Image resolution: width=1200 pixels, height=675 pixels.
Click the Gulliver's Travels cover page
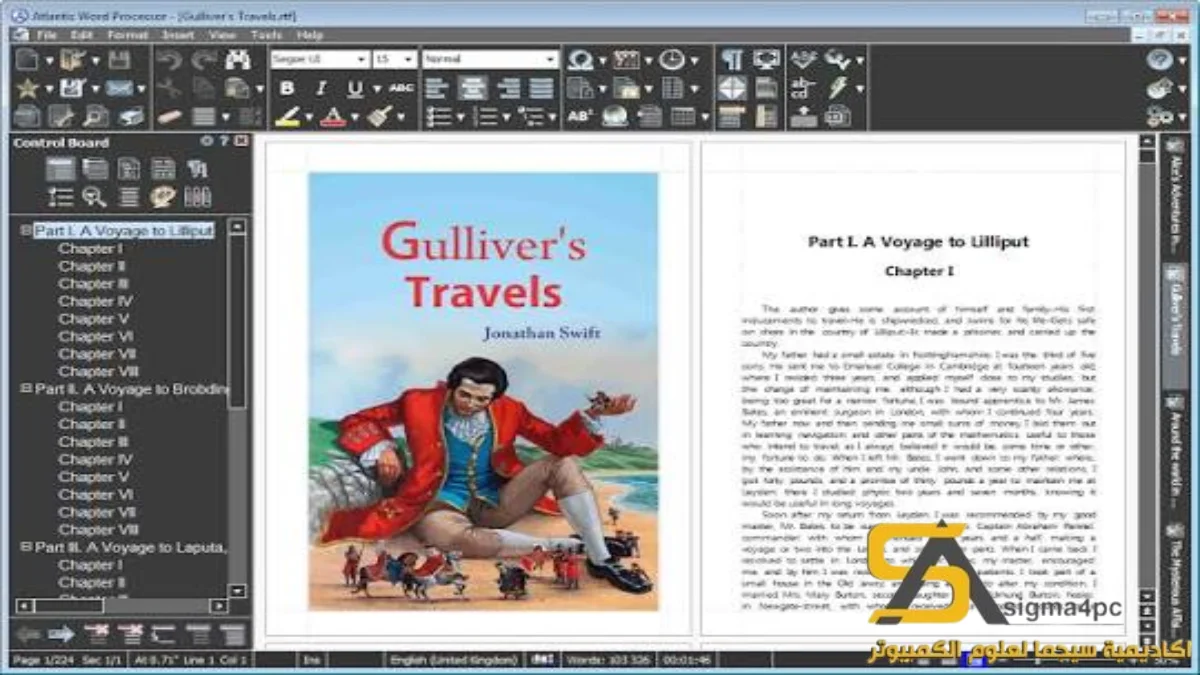[x=483, y=391]
